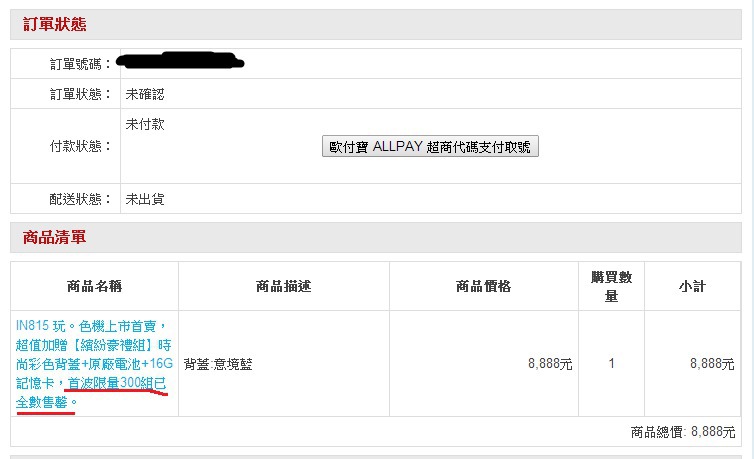
Task: Click the 未付款 payment status text
Action: tap(144, 125)
